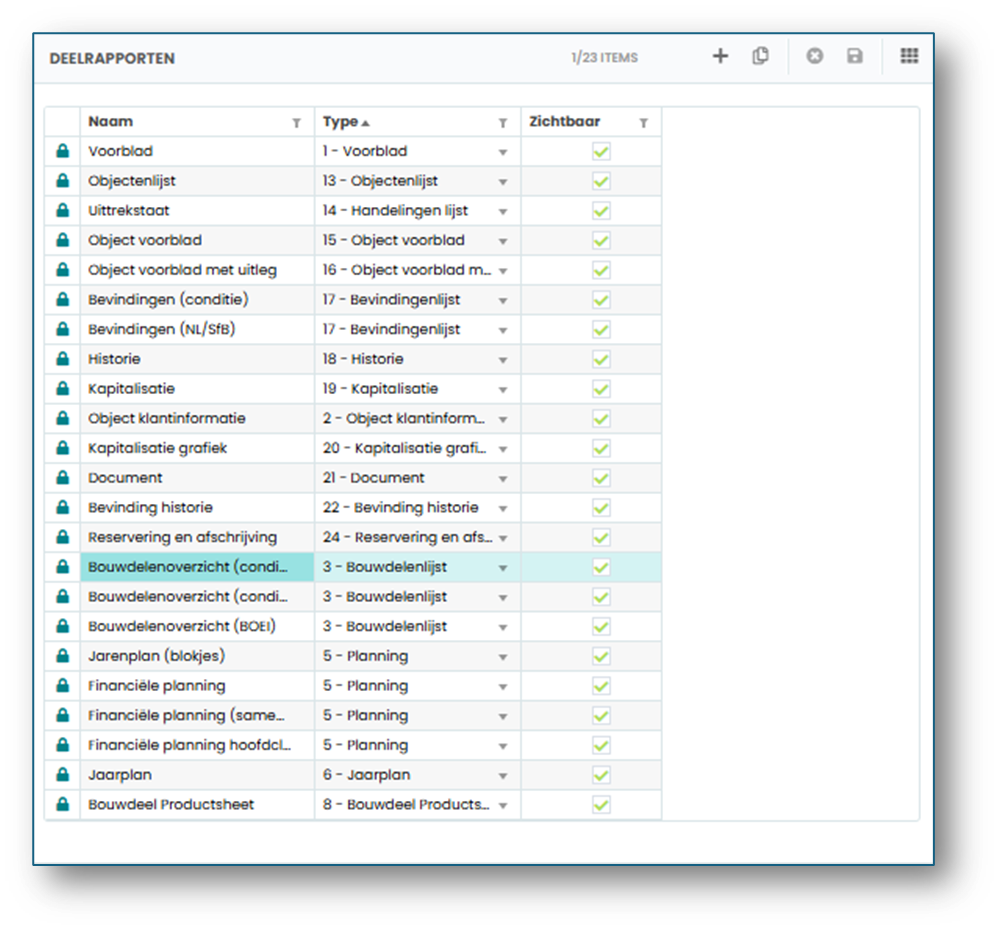Toggle Zichtbaar checkbox for Objectenlijst
This screenshot has width=999, height=930.
pyautogui.click(x=601, y=182)
